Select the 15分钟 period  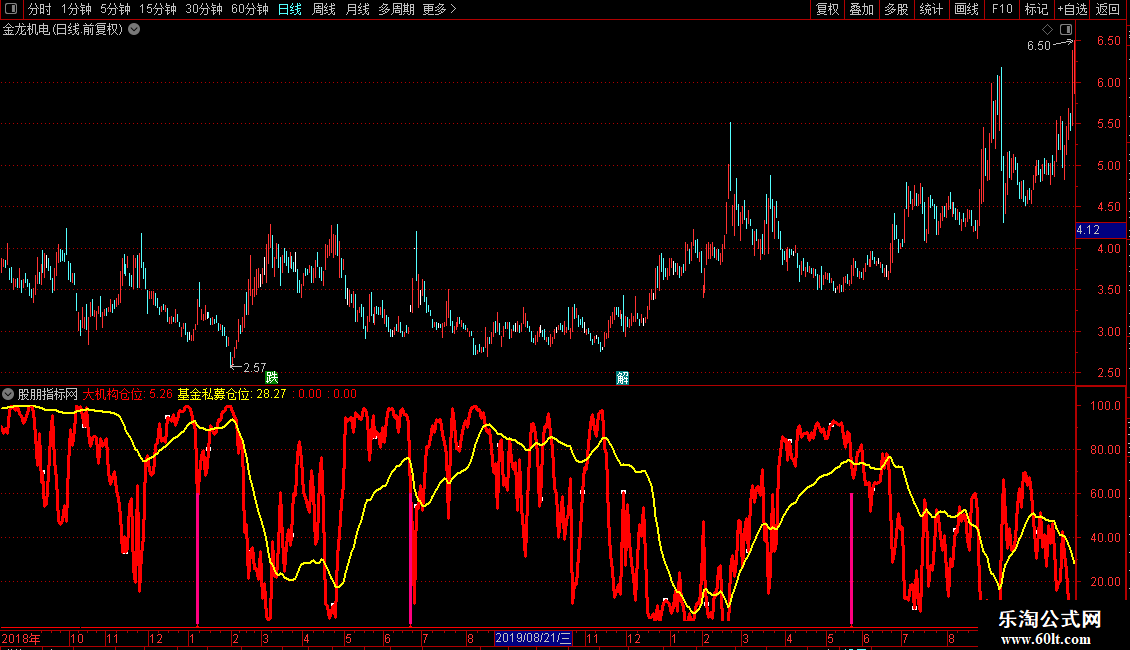click(x=158, y=9)
